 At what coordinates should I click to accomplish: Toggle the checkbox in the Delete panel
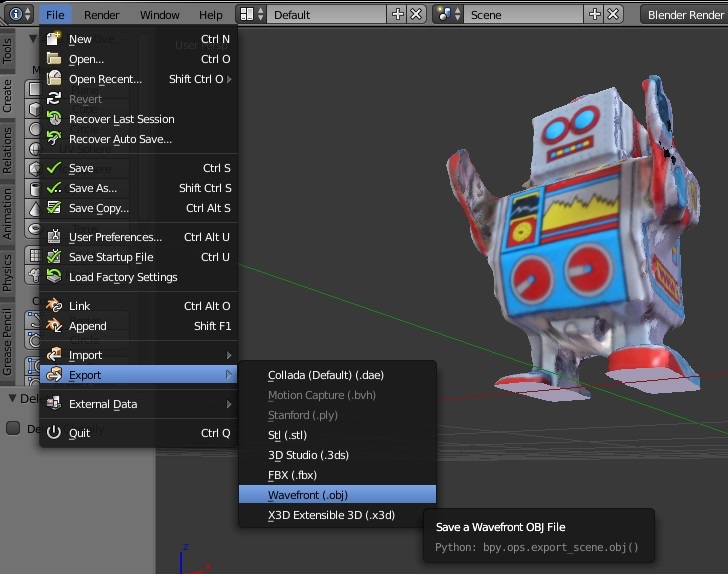coord(13,428)
